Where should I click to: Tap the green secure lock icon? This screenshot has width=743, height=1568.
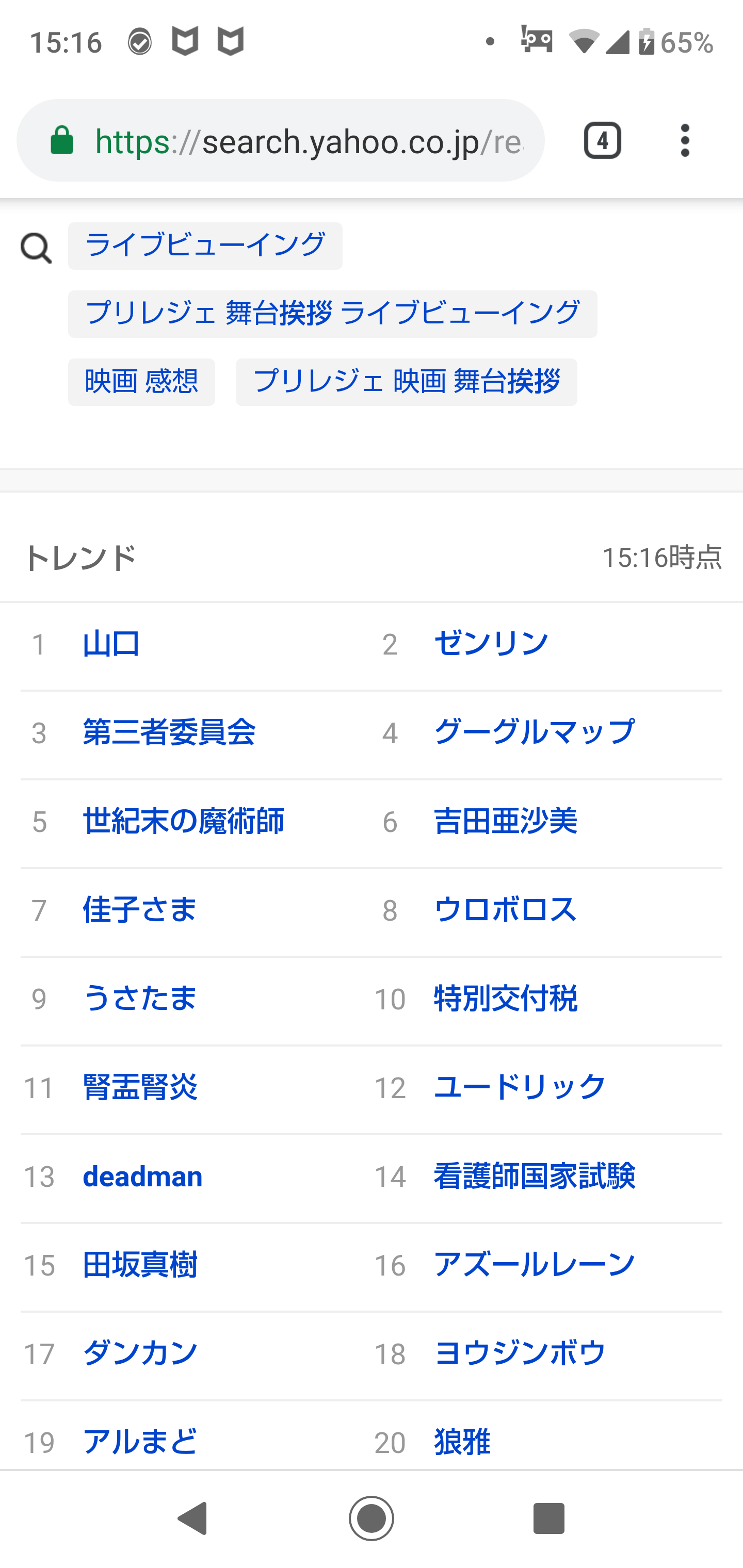point(61,141)
